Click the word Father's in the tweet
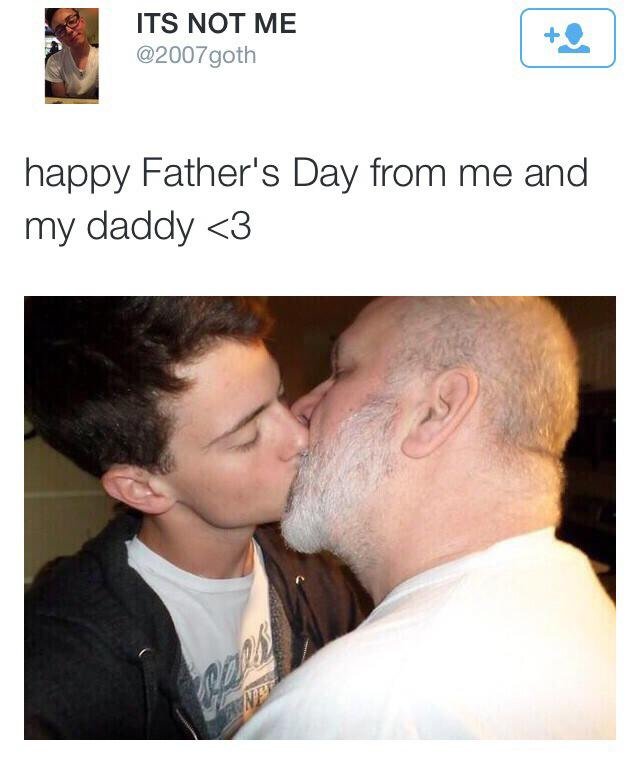Image resolution: width=640 pixels, height=757 pixels. point(210,173)
